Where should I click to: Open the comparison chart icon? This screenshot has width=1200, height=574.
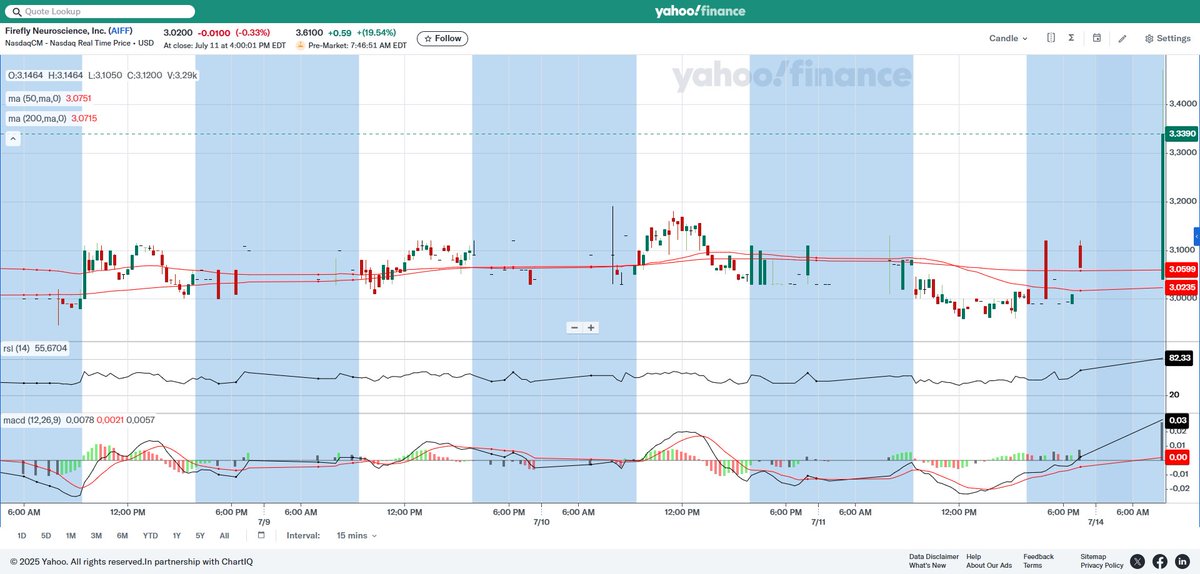pyautogui.click(x=1051, y=38)
